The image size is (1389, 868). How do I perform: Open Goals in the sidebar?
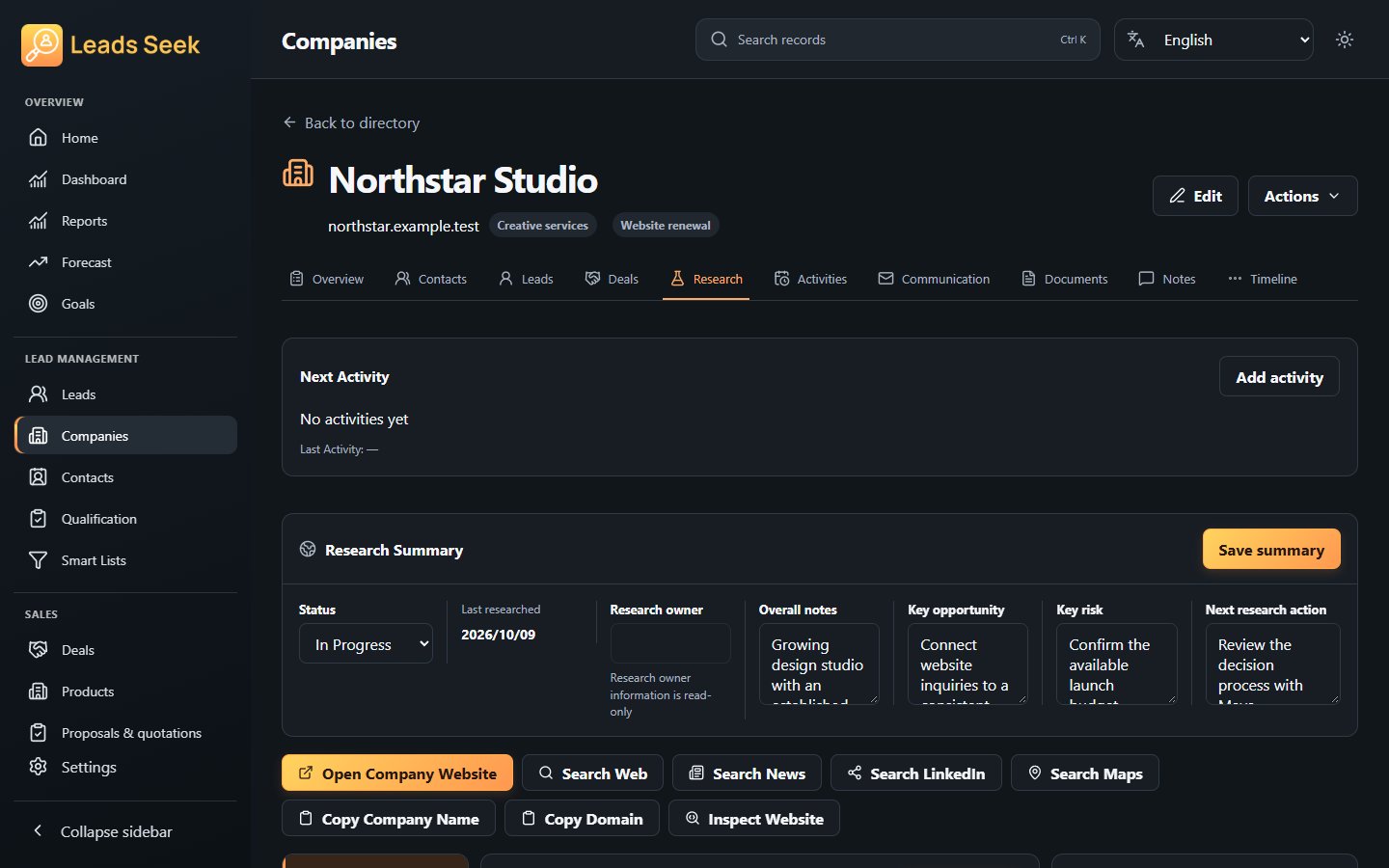coord(125,304)
